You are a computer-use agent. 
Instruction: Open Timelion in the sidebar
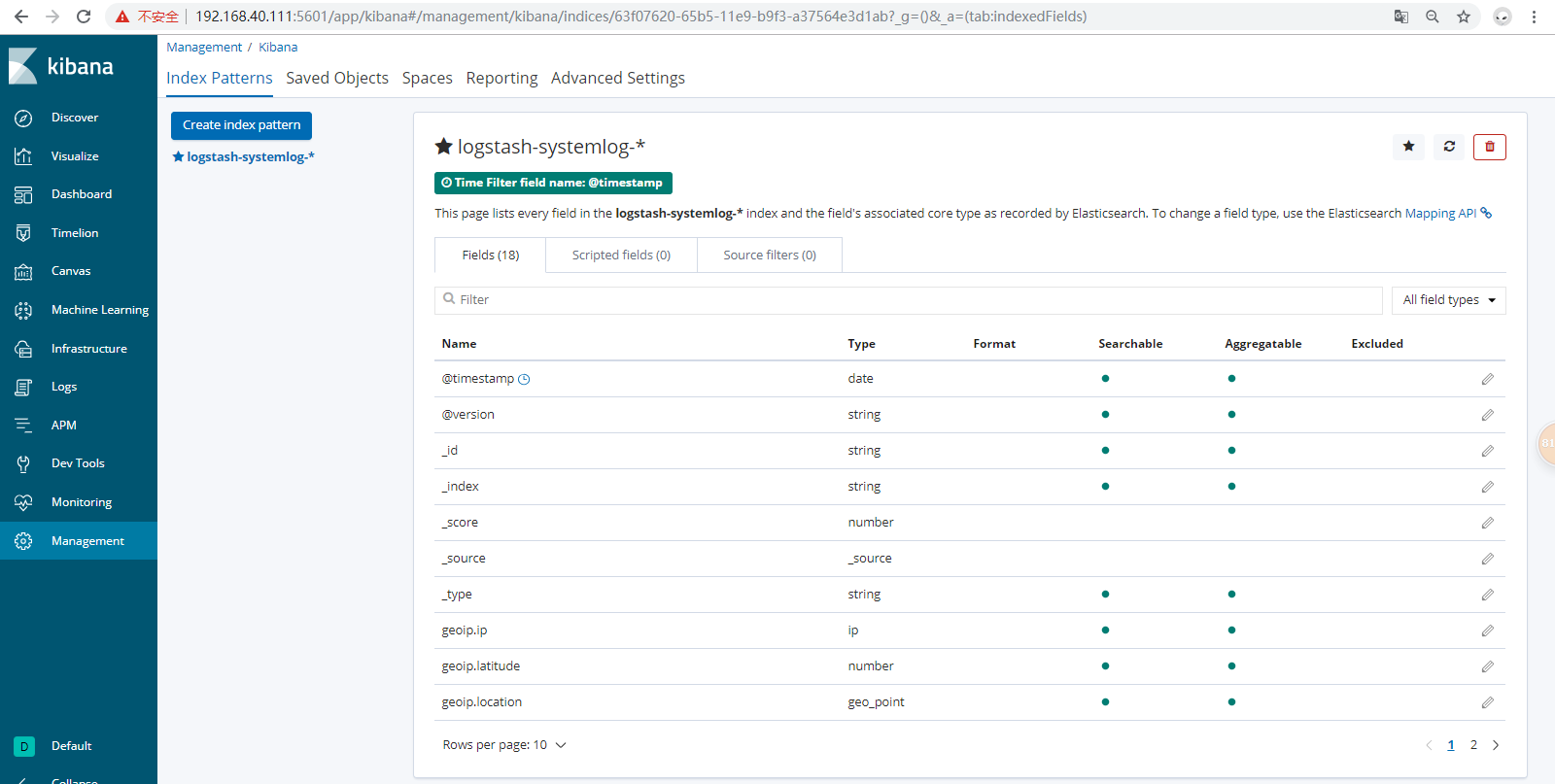pos(75,233)
